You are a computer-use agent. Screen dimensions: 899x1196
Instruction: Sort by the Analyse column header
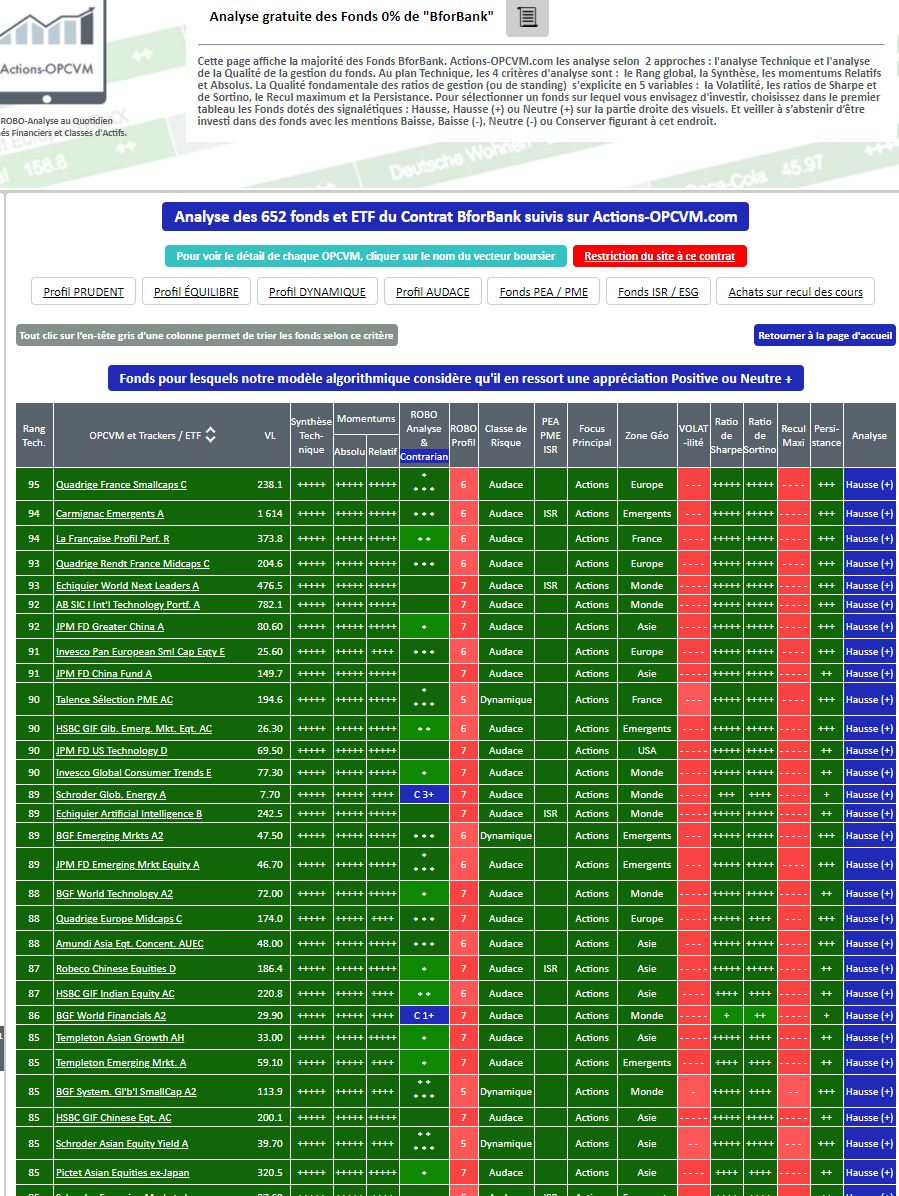[x=869, y=436]
